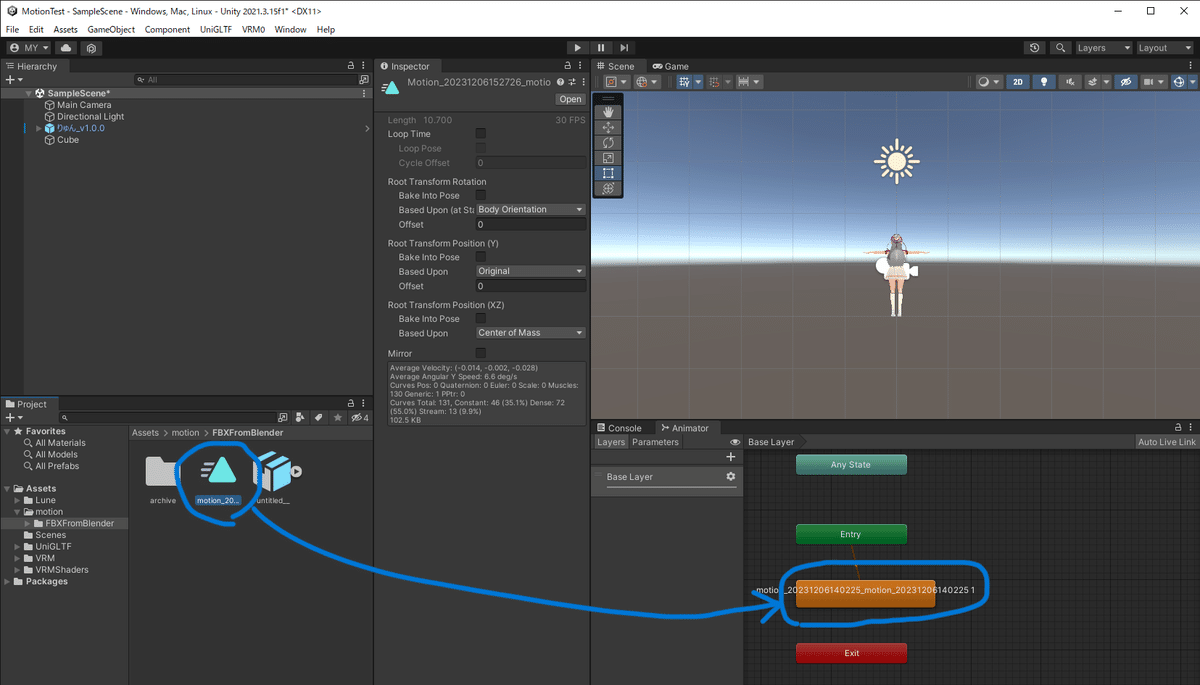Viewport: 1200px width, 685px height.
Task: Switch to the Game tab
Action: [671, 66]
